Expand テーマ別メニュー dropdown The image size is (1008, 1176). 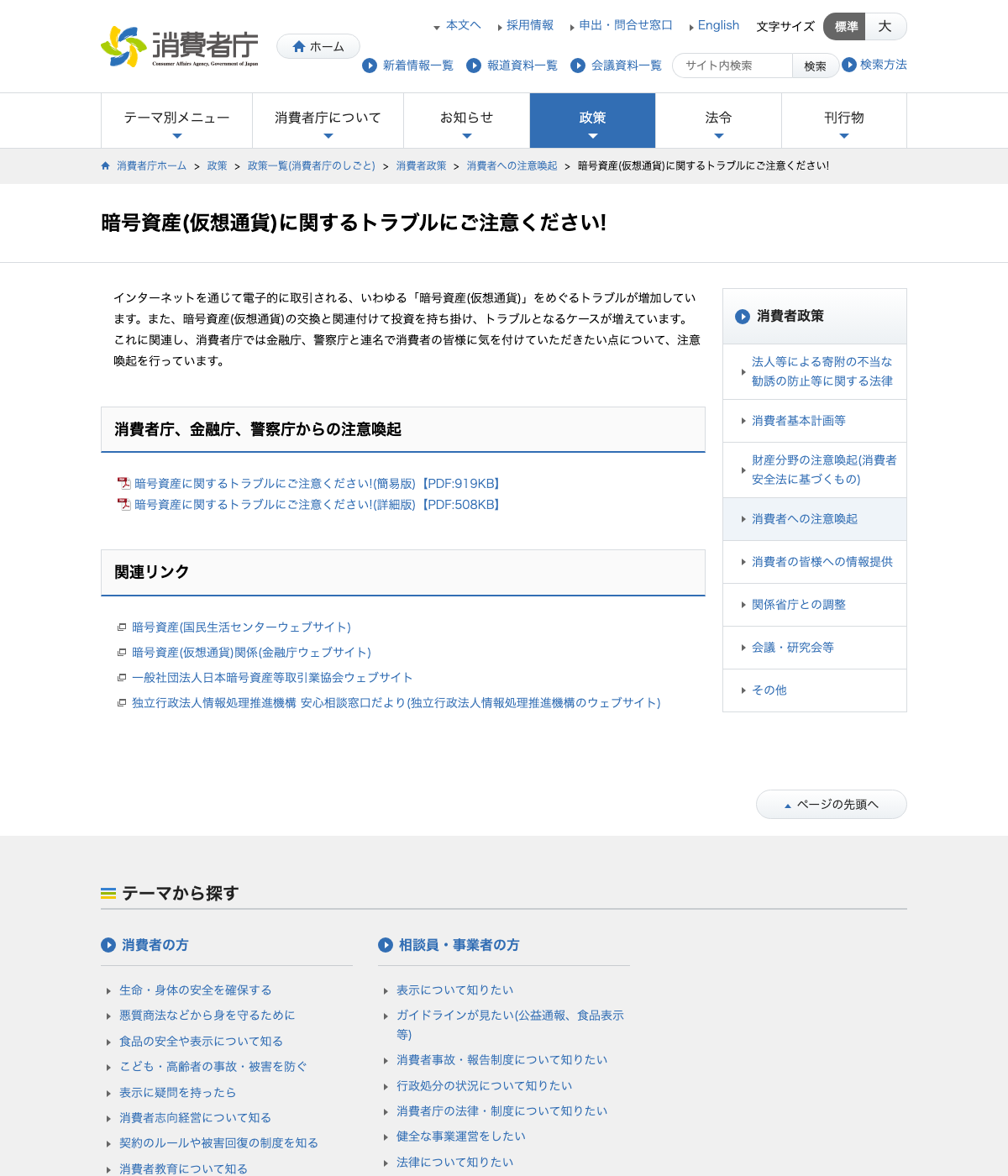(x=176, y=121)
